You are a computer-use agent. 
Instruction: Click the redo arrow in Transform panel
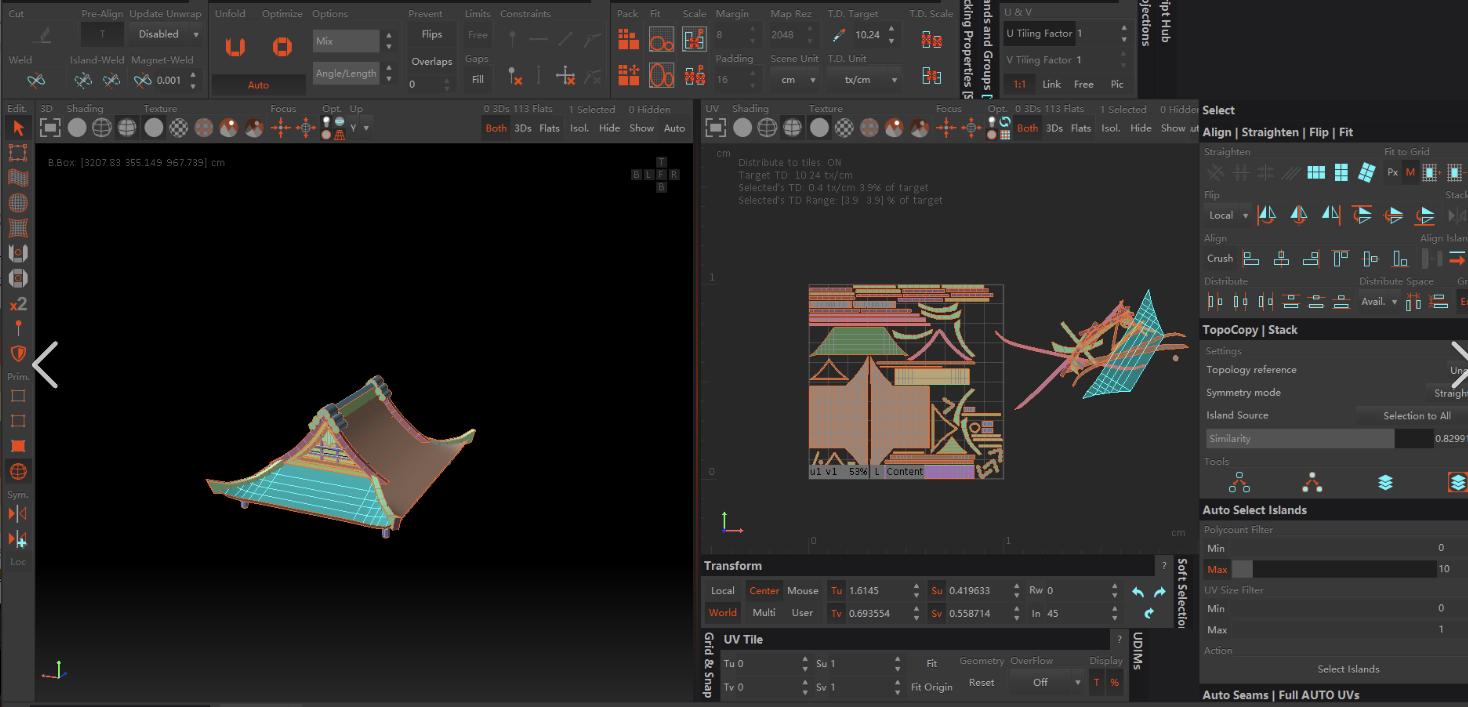coord(1160,591)
